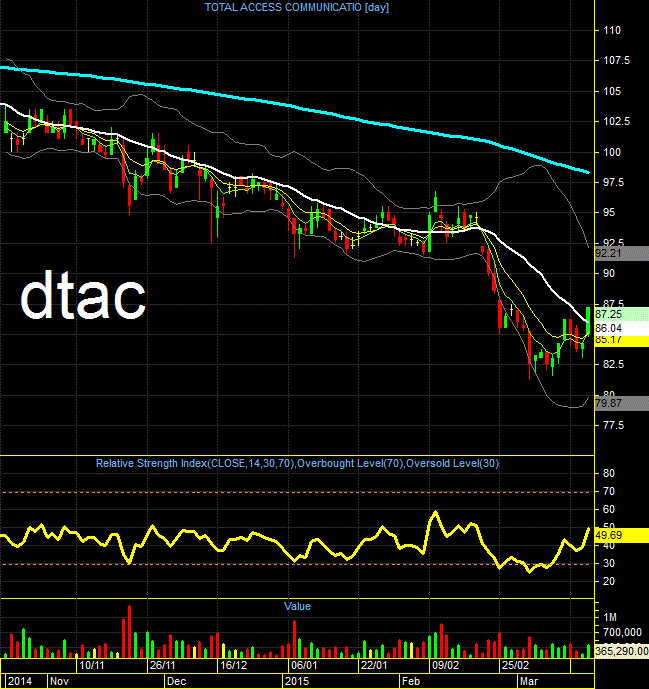Click the Feb month label on timeline
This screenshot has width=649, height=689.
click(x=411, y=681)
